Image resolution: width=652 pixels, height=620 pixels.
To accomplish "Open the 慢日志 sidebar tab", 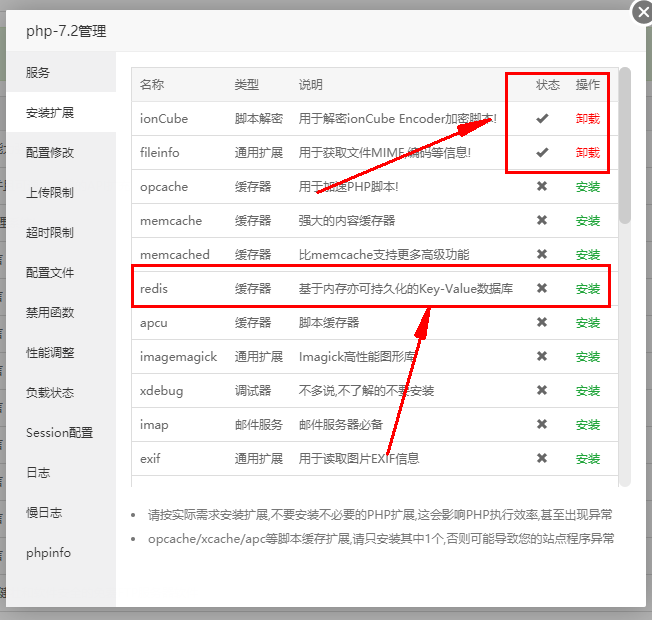I will pyautogui.click(x=44, y=513).
